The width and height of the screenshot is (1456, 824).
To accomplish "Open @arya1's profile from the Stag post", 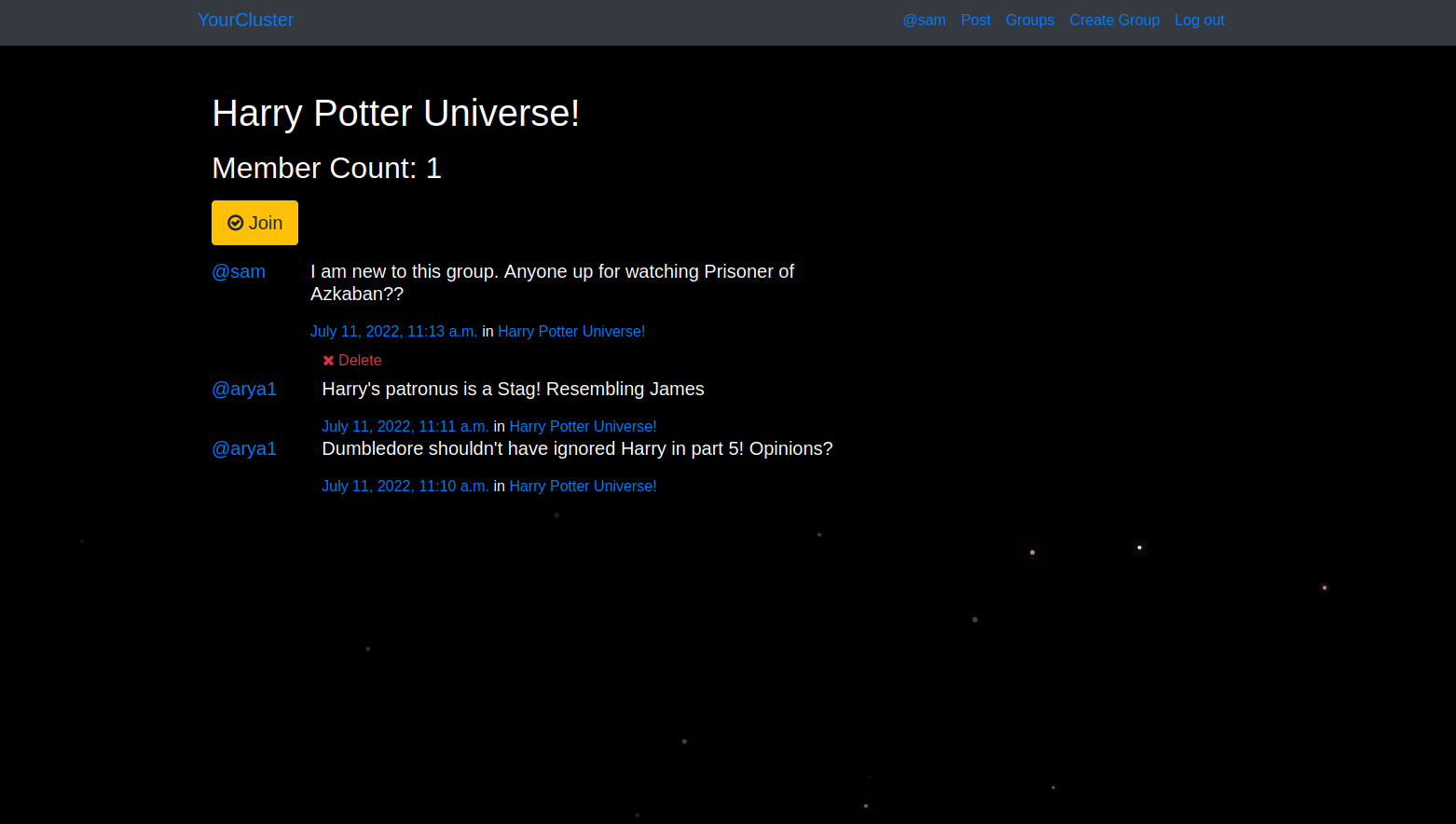I will [x=244, y=389].
